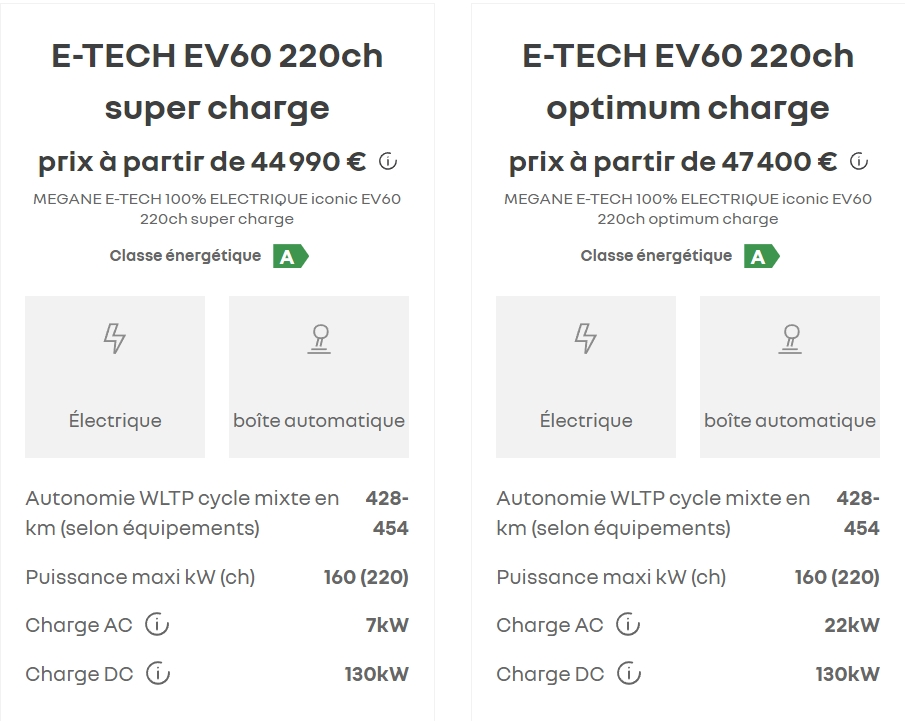Open Charge DC info for super charge

[x=158, y=674]
